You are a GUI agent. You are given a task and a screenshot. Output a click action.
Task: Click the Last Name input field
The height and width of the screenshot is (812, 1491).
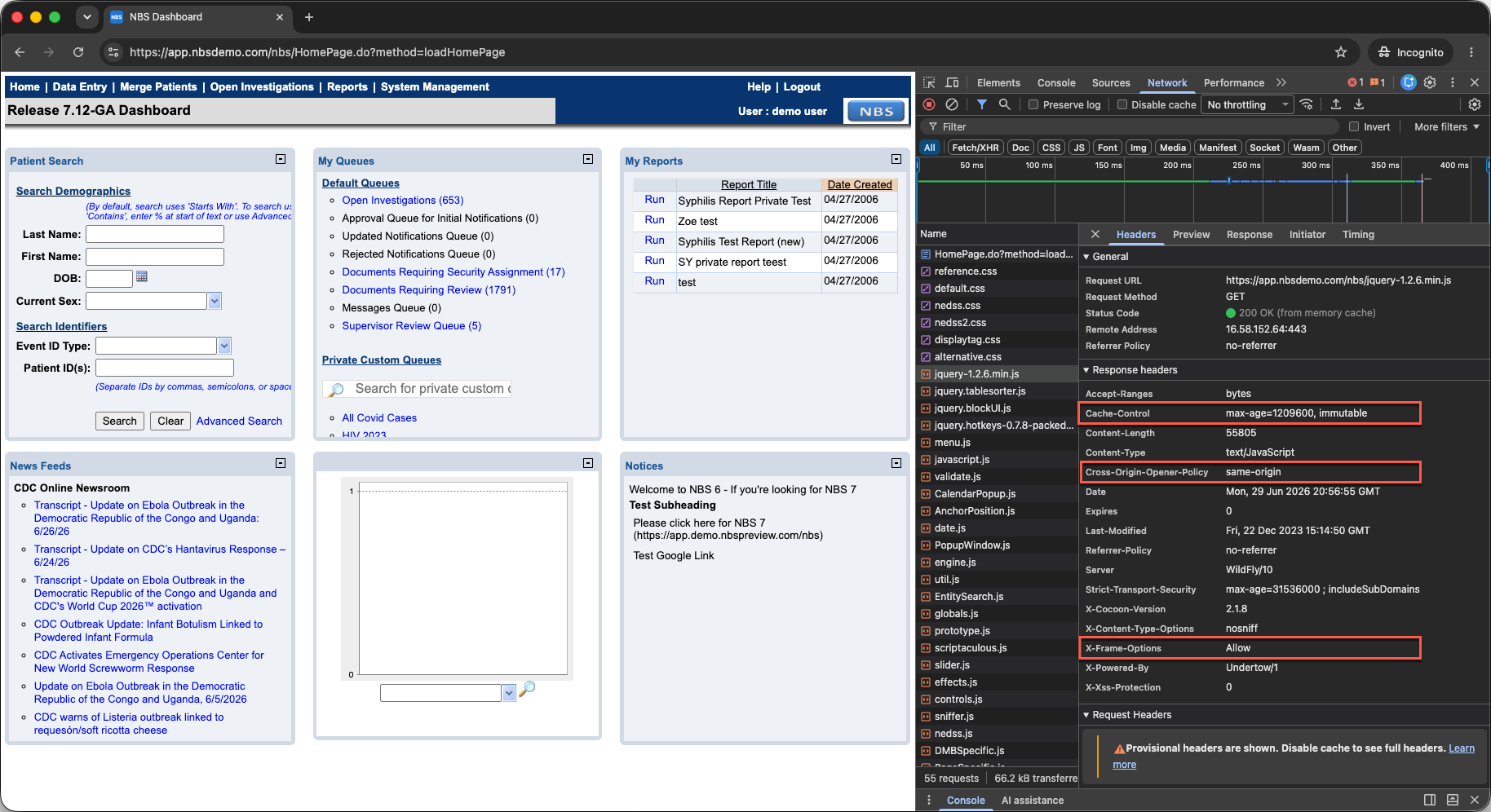tap(155, 234)
